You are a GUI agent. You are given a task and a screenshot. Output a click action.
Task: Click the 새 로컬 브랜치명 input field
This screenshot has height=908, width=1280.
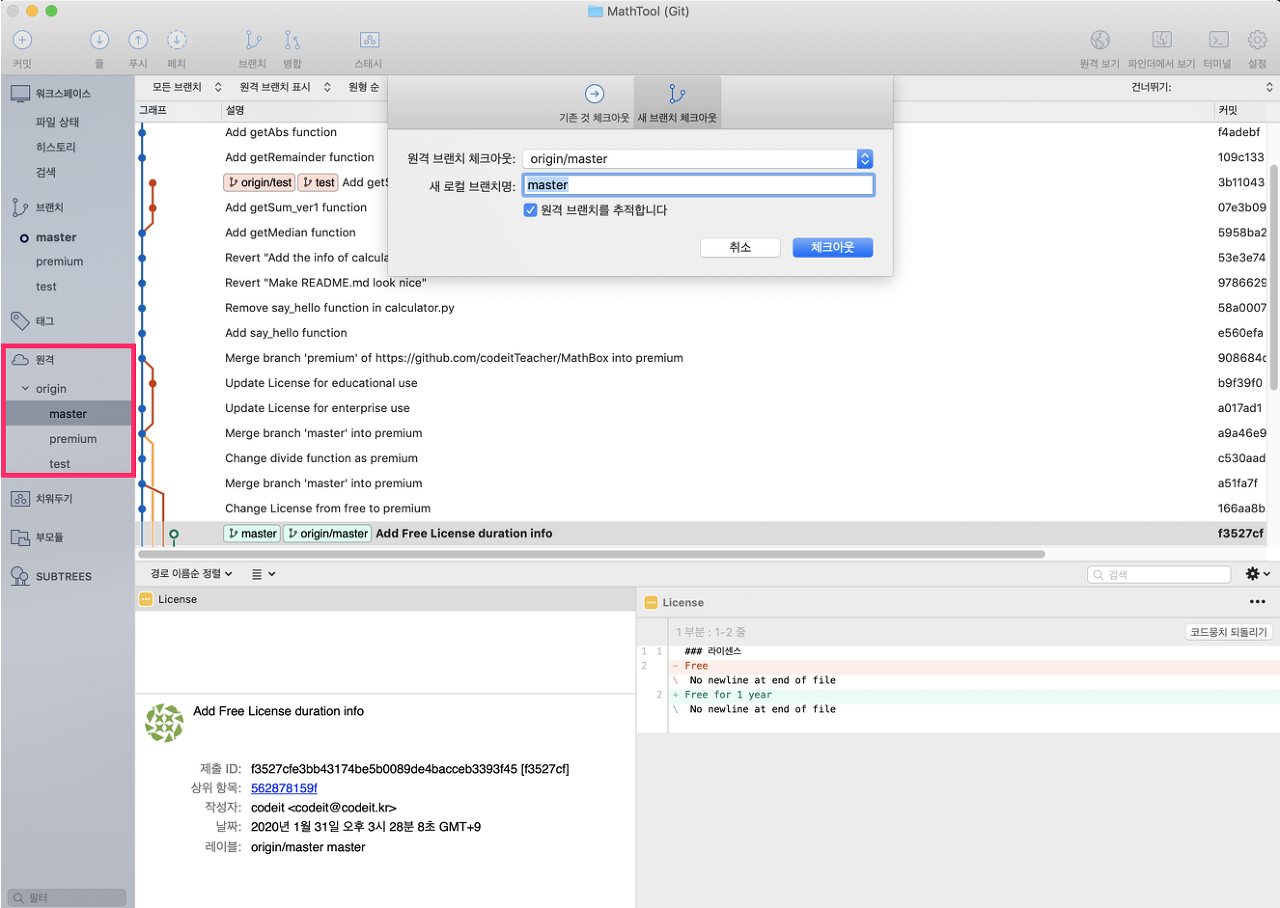click(x=698, y=185)
